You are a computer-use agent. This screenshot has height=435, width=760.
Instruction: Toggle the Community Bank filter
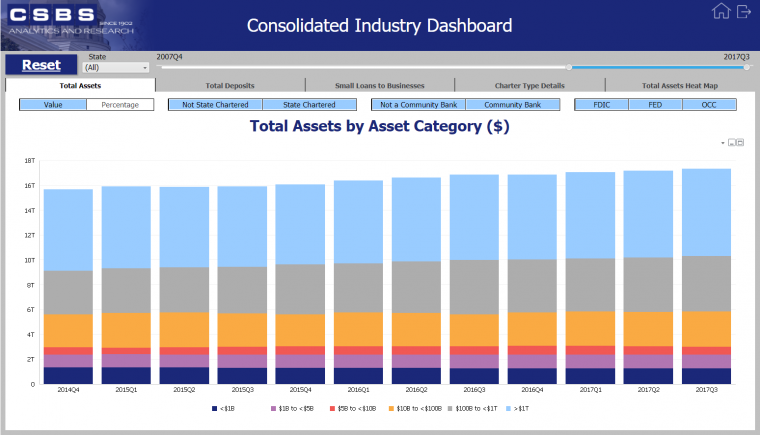click(x=512, y=105)
